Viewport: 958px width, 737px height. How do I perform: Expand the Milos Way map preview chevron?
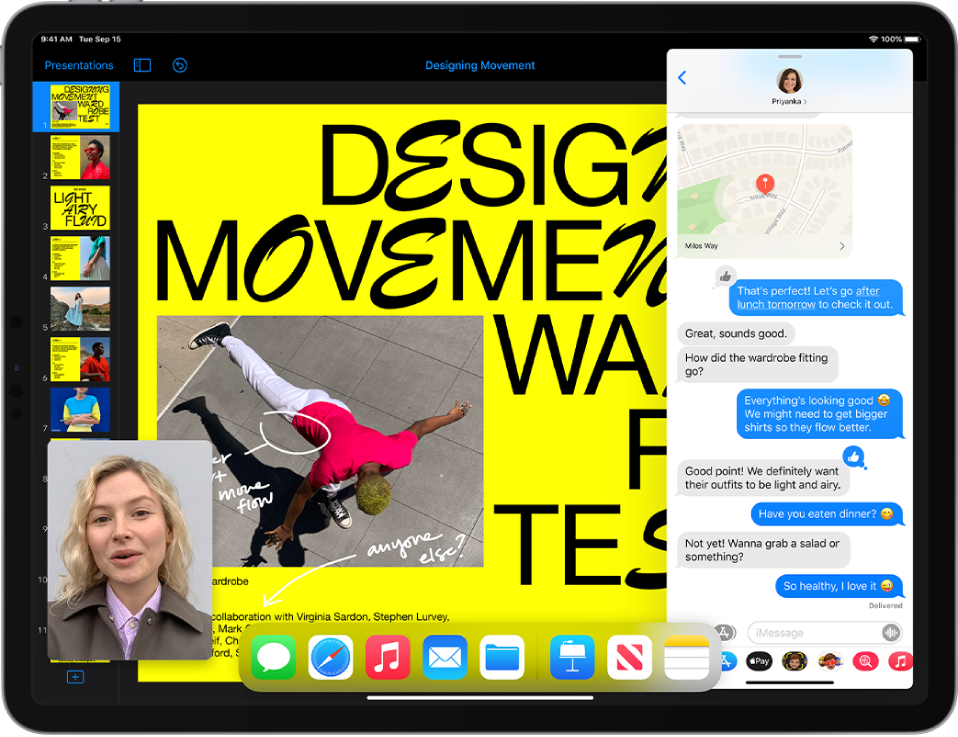[x=844, y=245]
